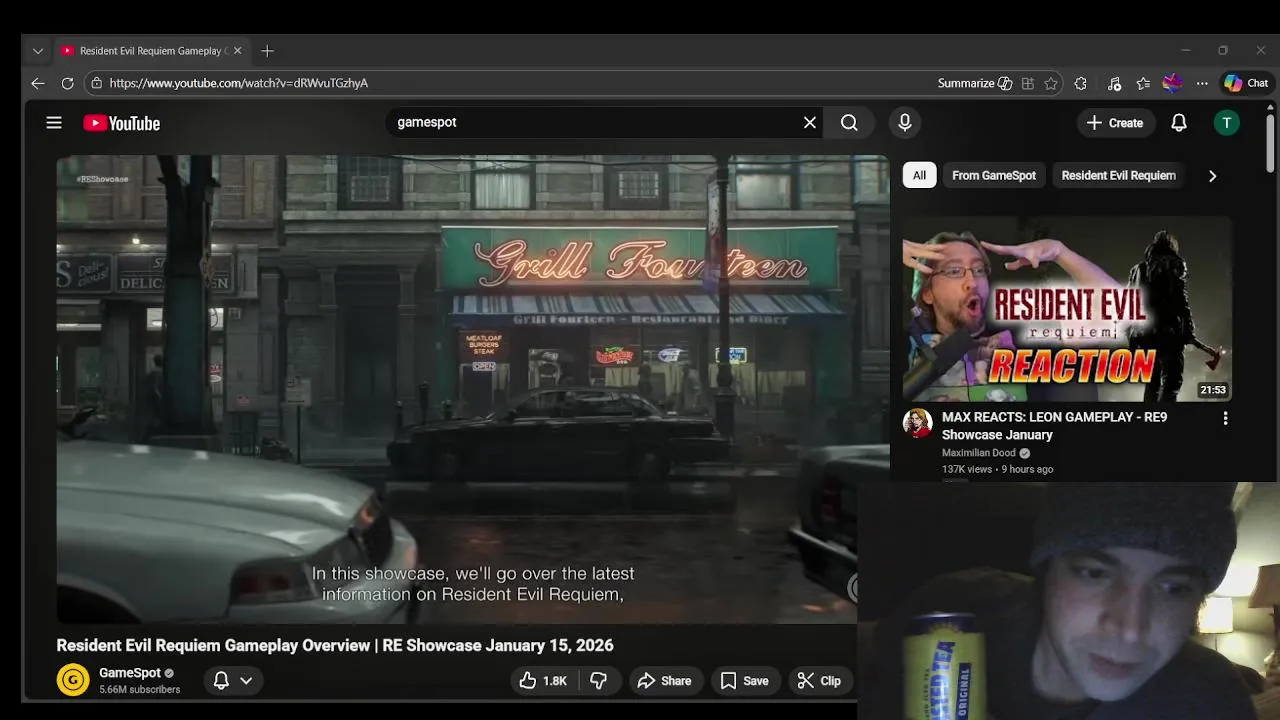The height and width of the screenshot is (720, 1280).
Task: Like the video showing 1.8K
Action: point(543,680)
